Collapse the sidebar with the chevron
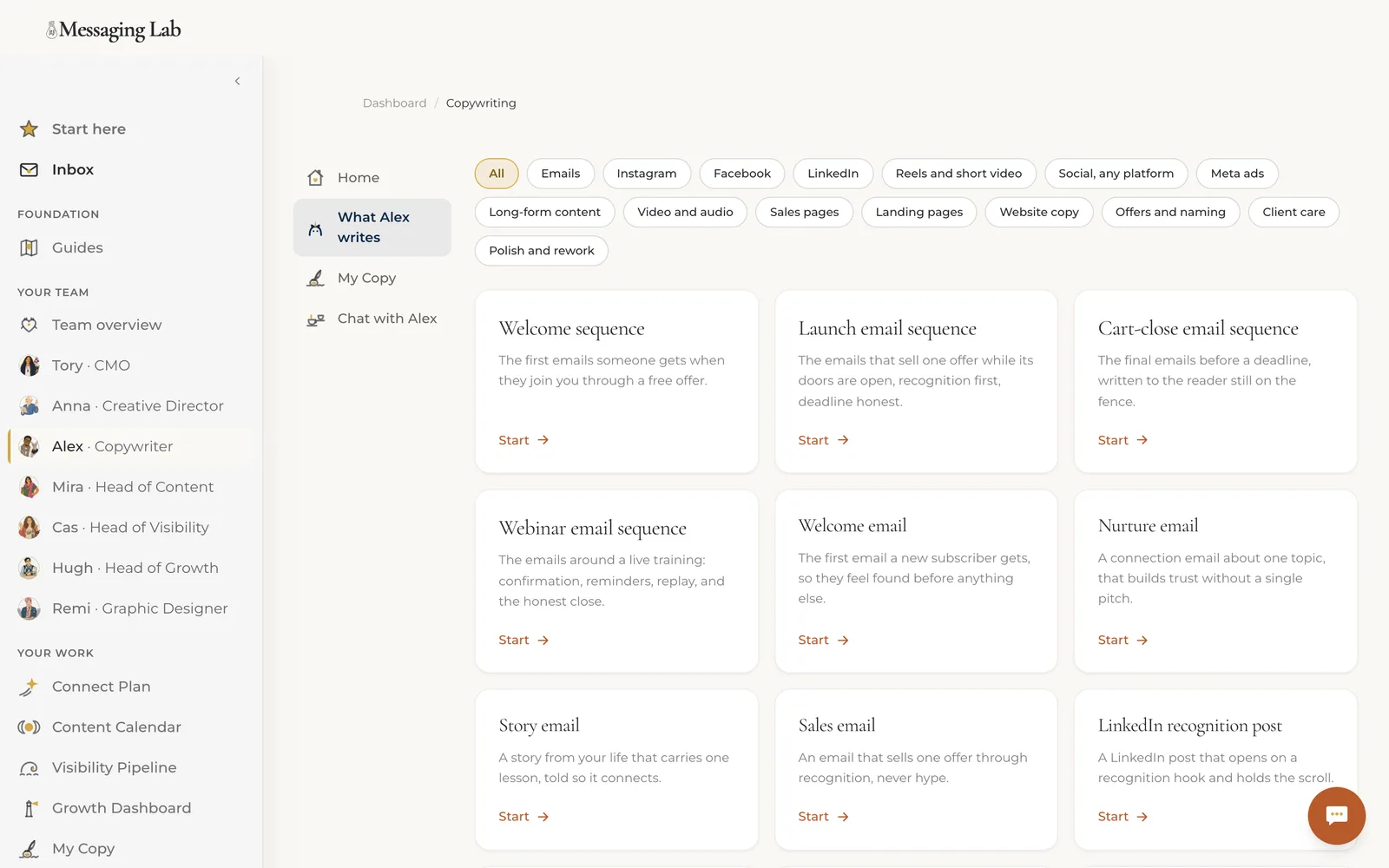Image resolution: width=1389 pixels, height=868 pixels. [237, 82]
